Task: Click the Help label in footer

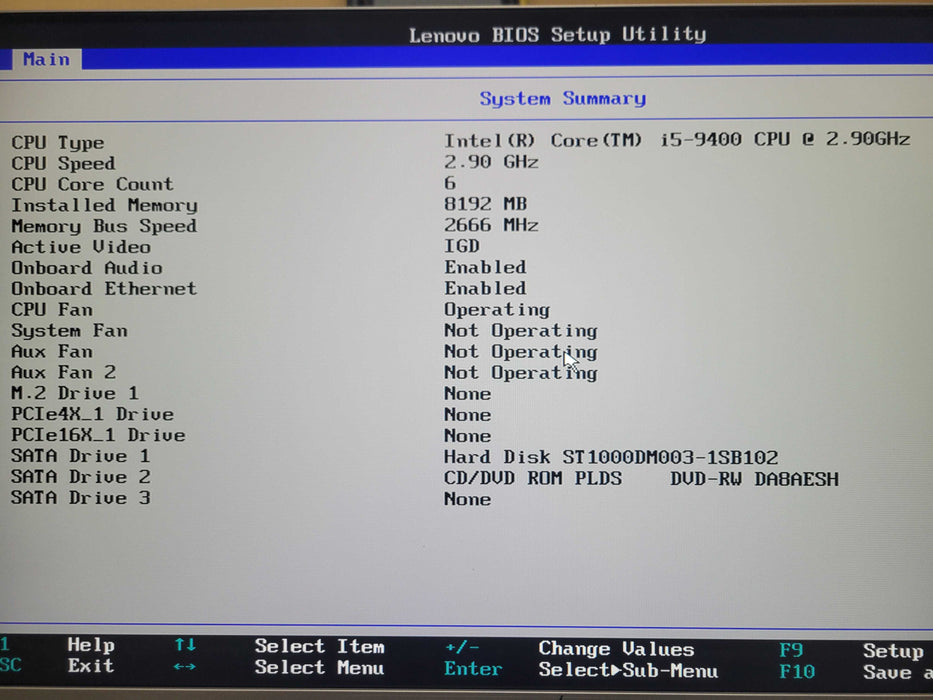Action: [x=91, y=645]
